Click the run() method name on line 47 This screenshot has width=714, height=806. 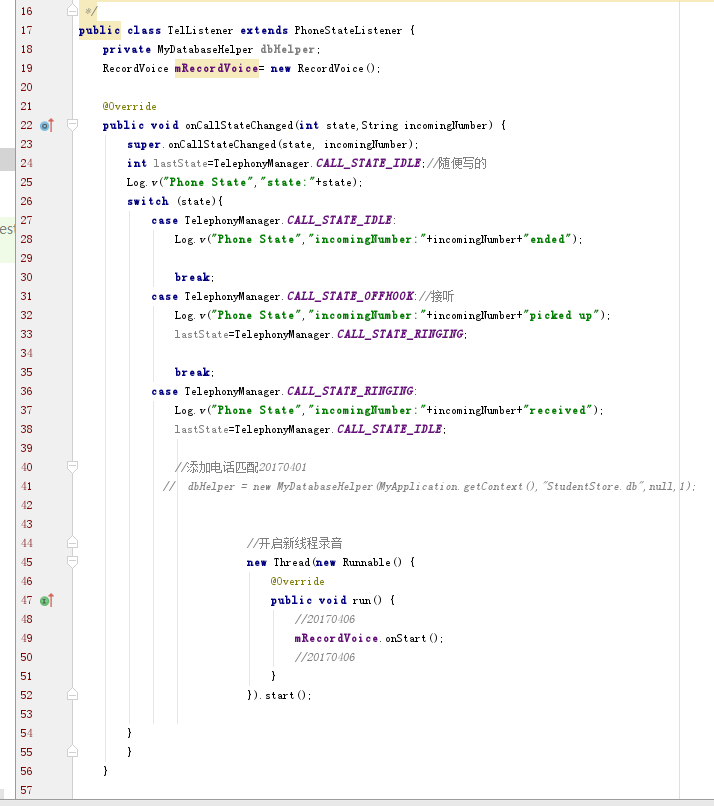click(x=367, y=600)
